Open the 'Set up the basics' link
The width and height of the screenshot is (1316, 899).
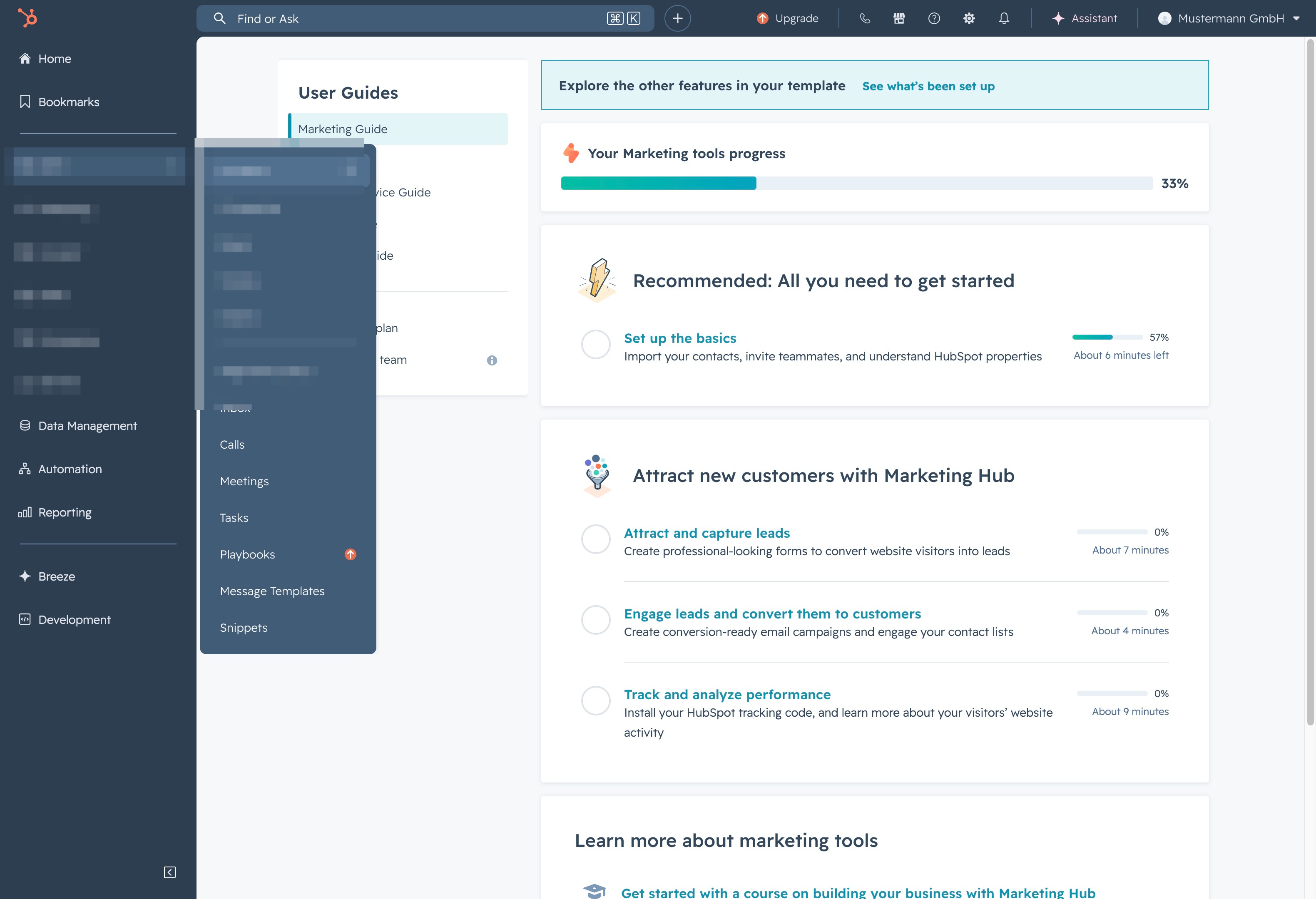(x=680, y=338)
